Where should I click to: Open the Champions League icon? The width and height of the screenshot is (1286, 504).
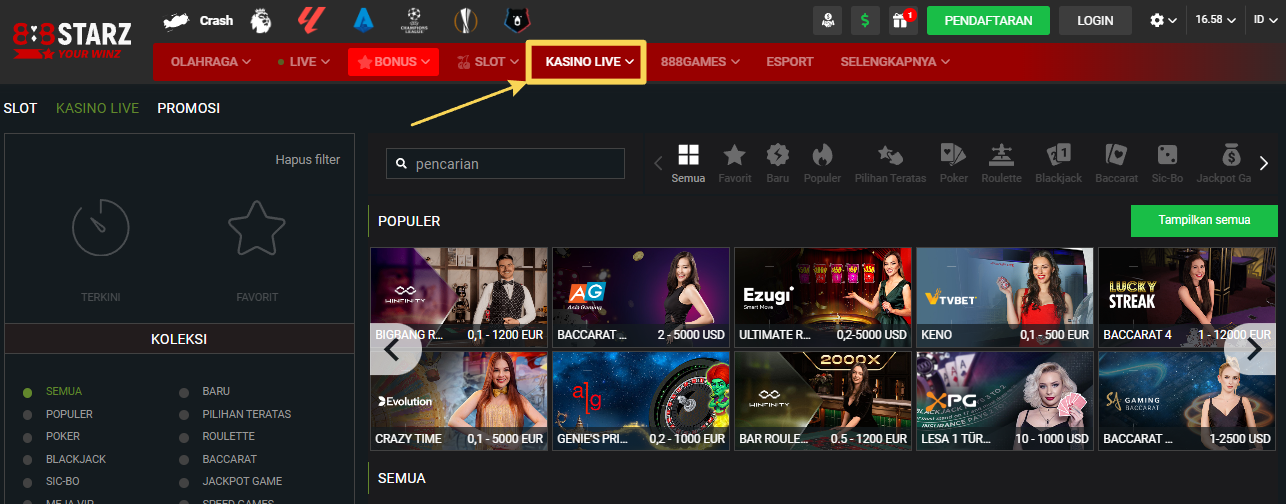coord(413,19)
